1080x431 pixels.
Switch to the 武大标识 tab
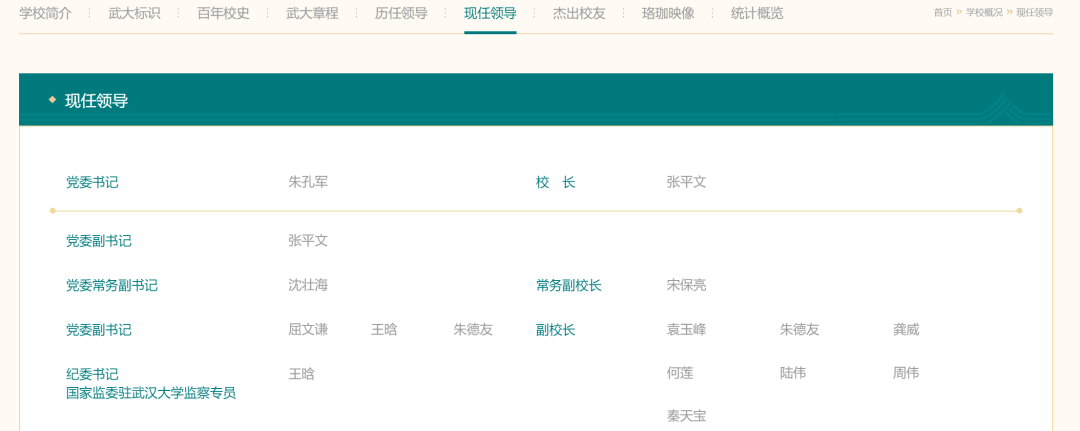(x=134, y=13)
